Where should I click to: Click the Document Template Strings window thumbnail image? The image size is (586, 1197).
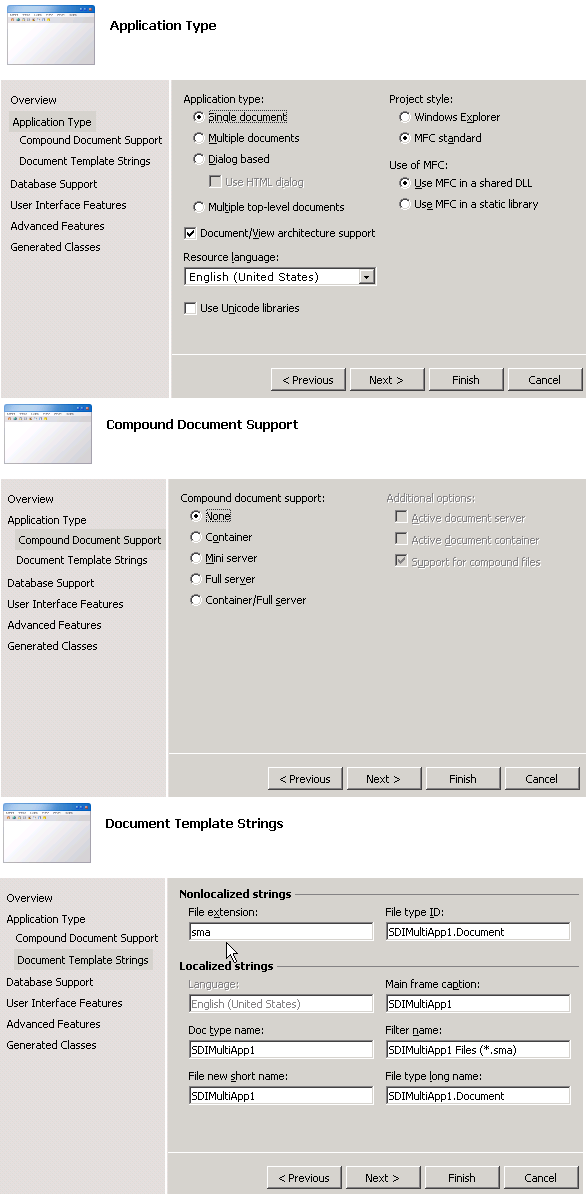point(47,833)
